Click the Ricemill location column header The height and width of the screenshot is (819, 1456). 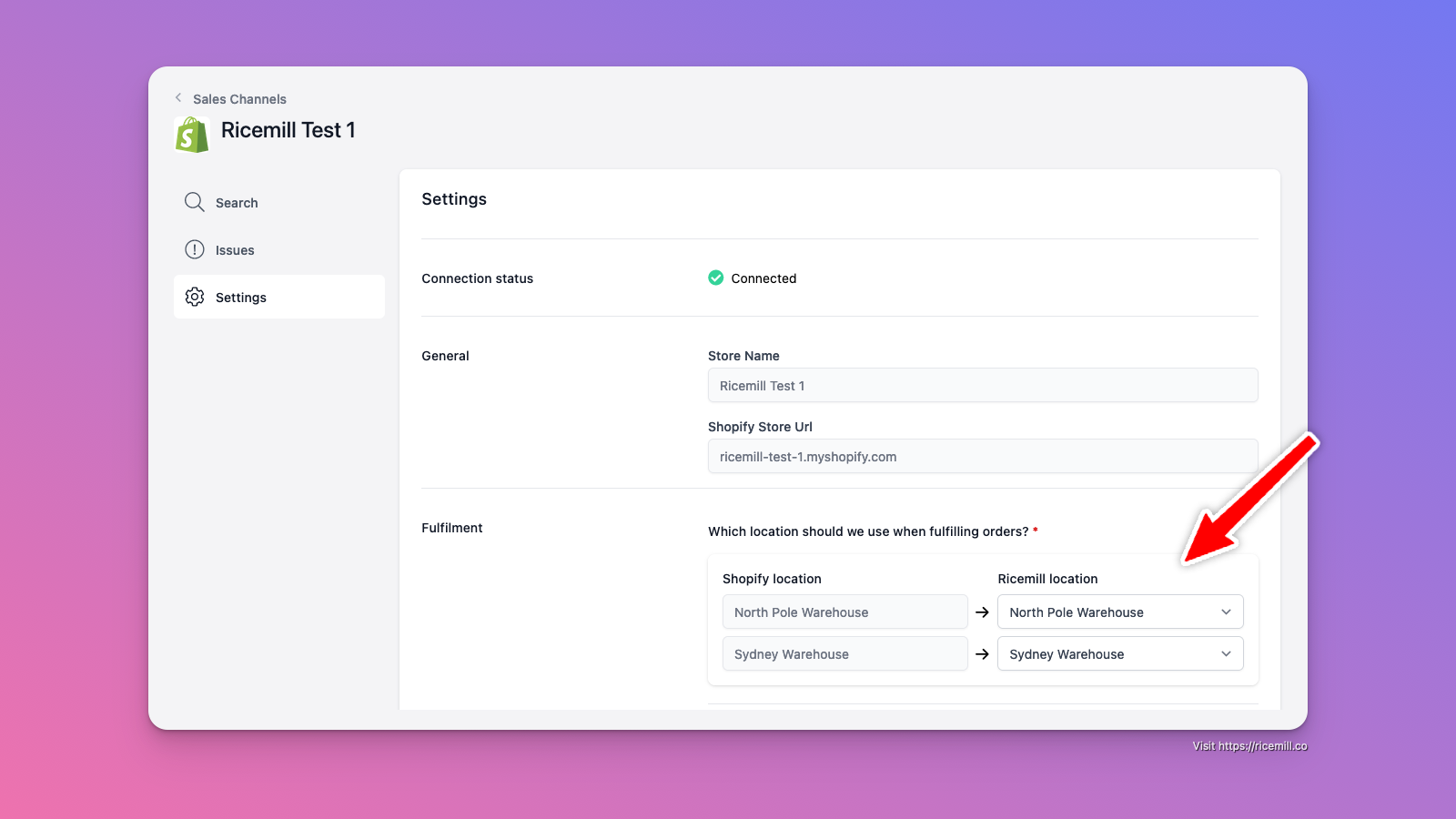pos(1047,579)
